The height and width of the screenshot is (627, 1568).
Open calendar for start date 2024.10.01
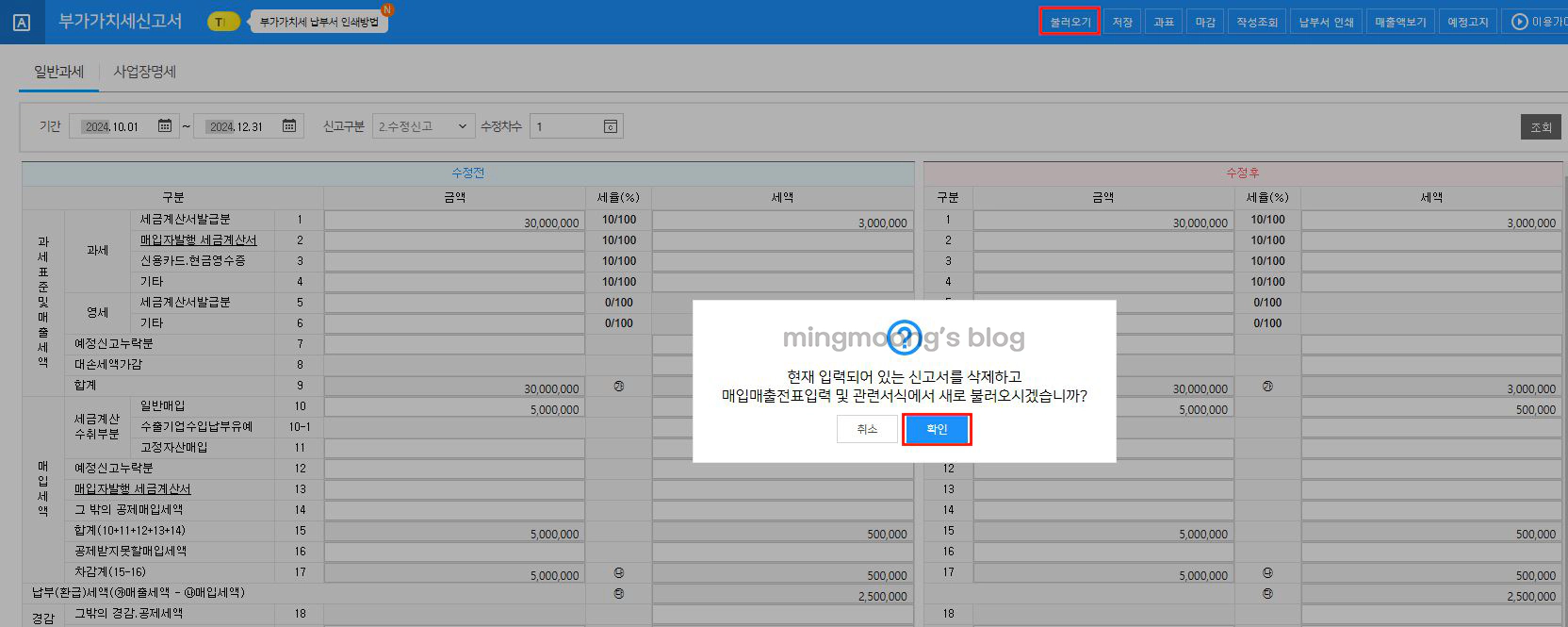coord(165,125)
